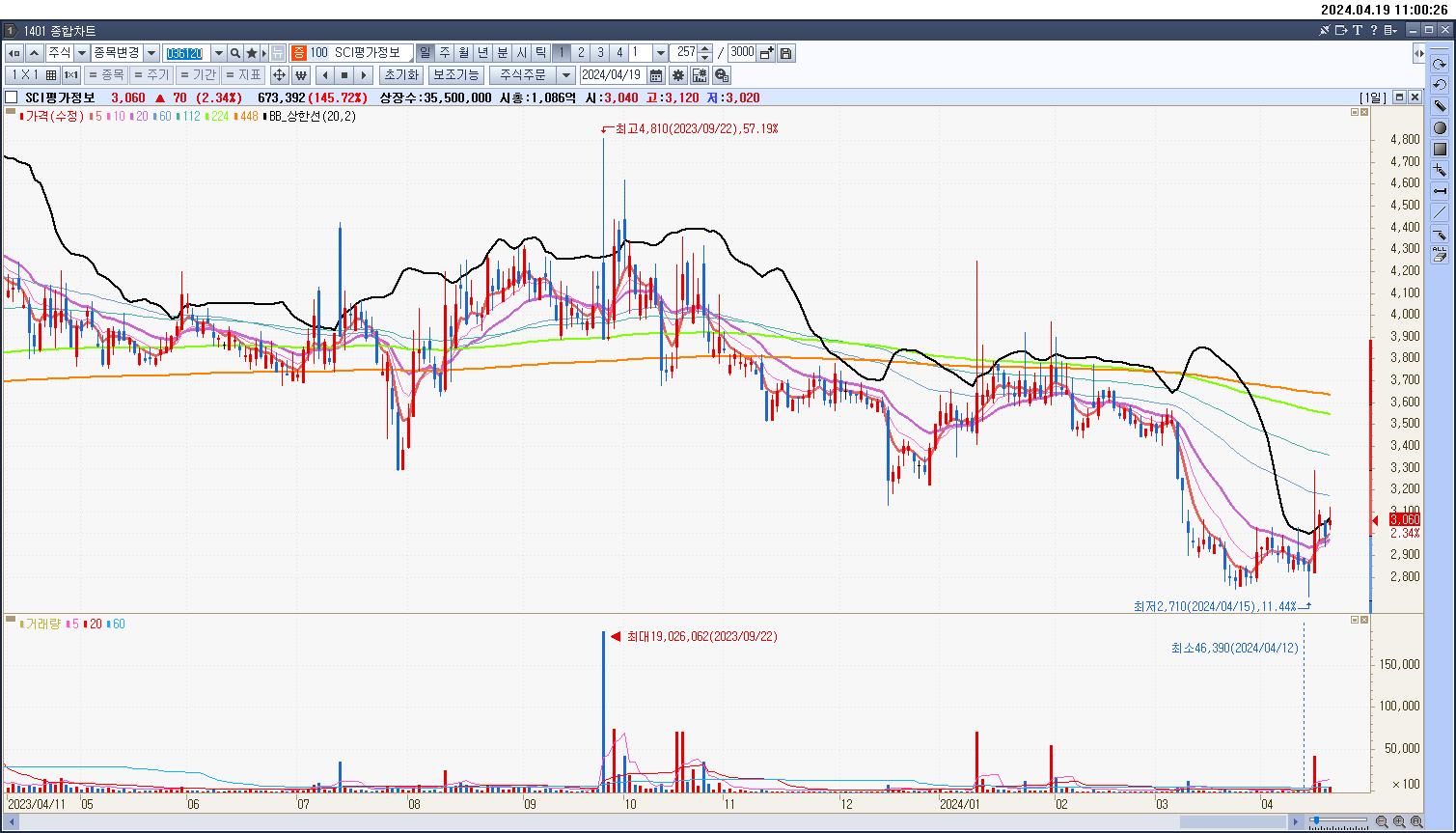Select the rectangle shape tool
Image resolution: width=1456 pixels, height=833 pixels.
(x=1440, y=149)
